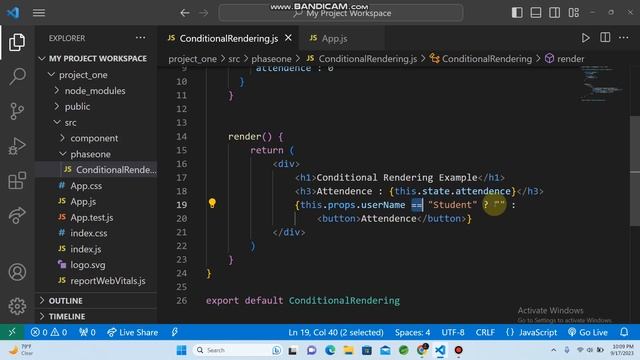Click the workspace search command box
Viewport: 640px width, 360px height.
[341, 13]
